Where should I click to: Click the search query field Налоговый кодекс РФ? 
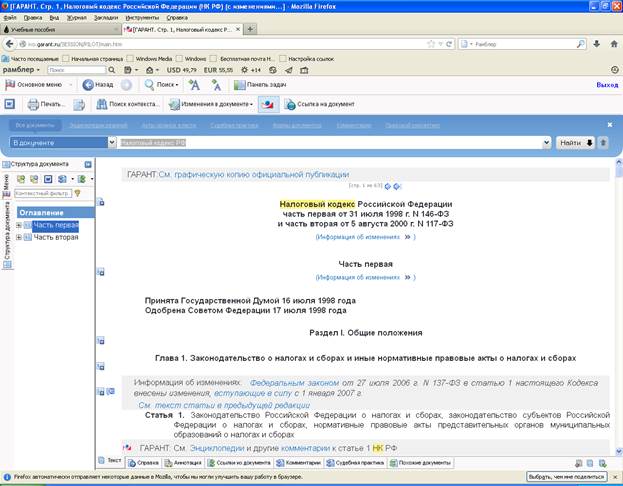coord(331,142)
